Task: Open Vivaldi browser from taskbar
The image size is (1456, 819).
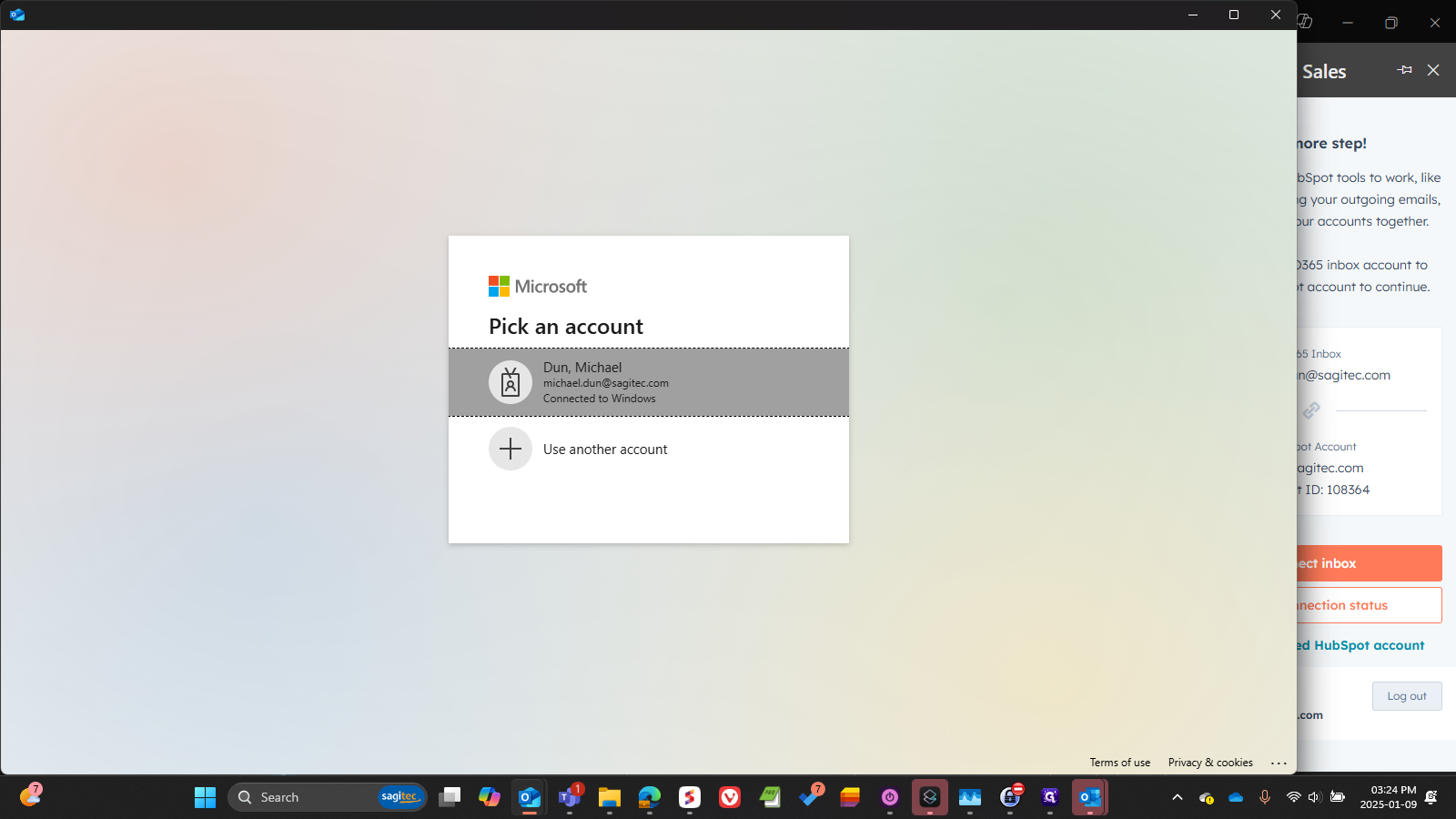Action: click(730, 797)
